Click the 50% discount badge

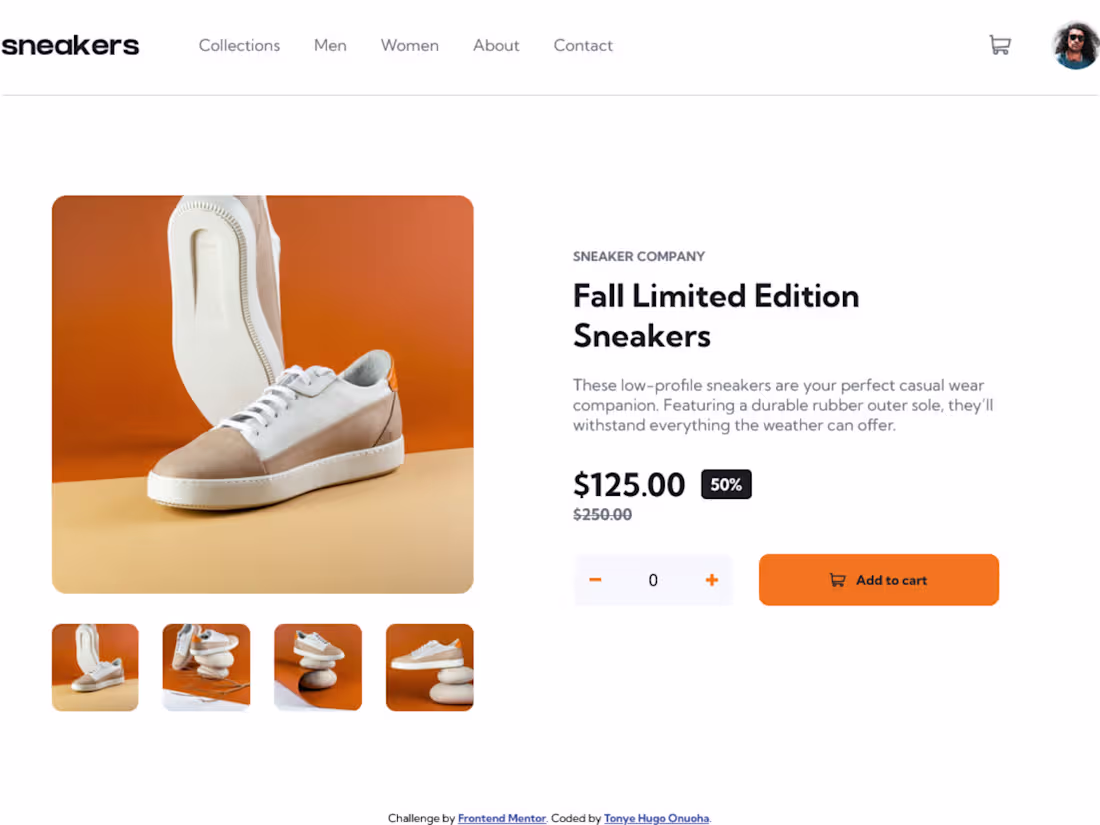[726, 484]
